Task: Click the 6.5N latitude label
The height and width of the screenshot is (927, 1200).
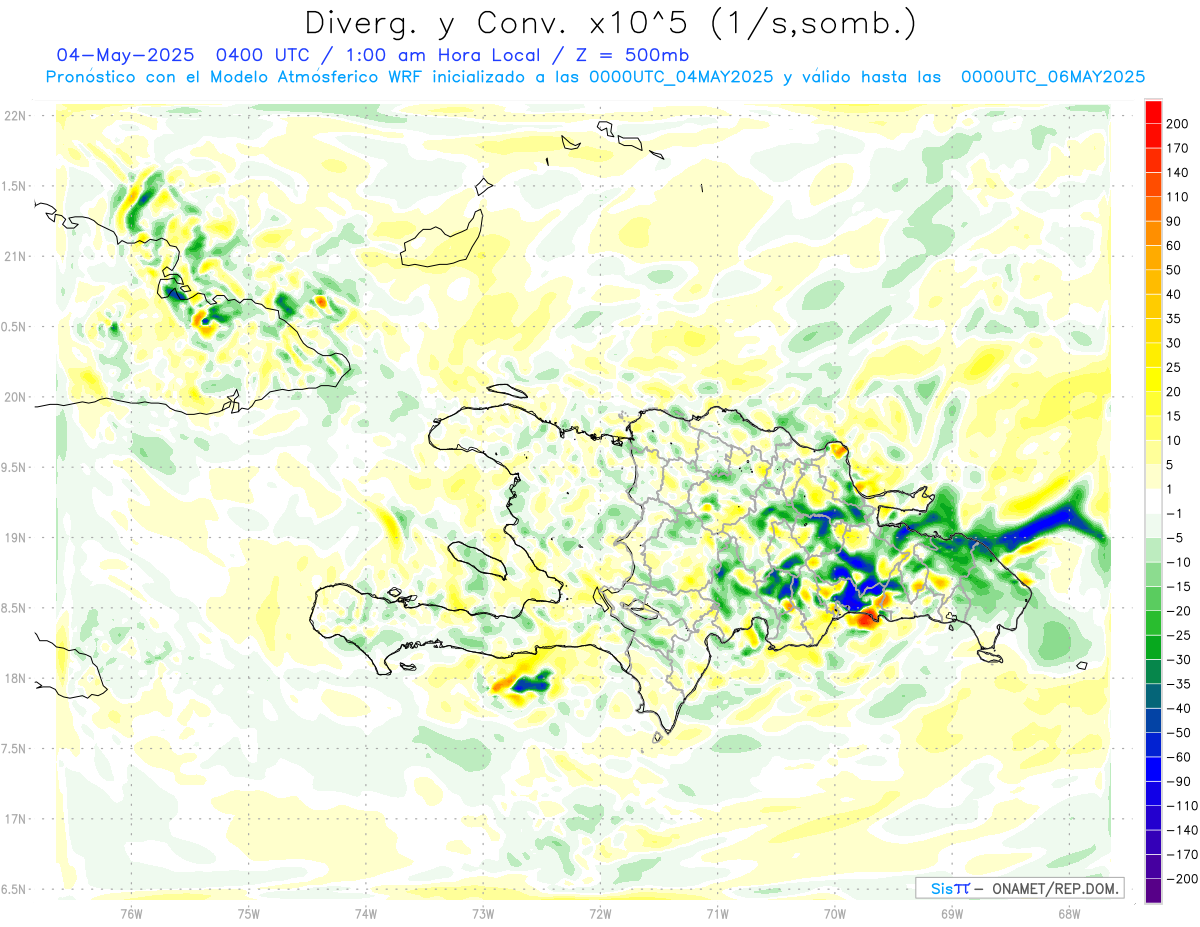Action: pos(13,890)
